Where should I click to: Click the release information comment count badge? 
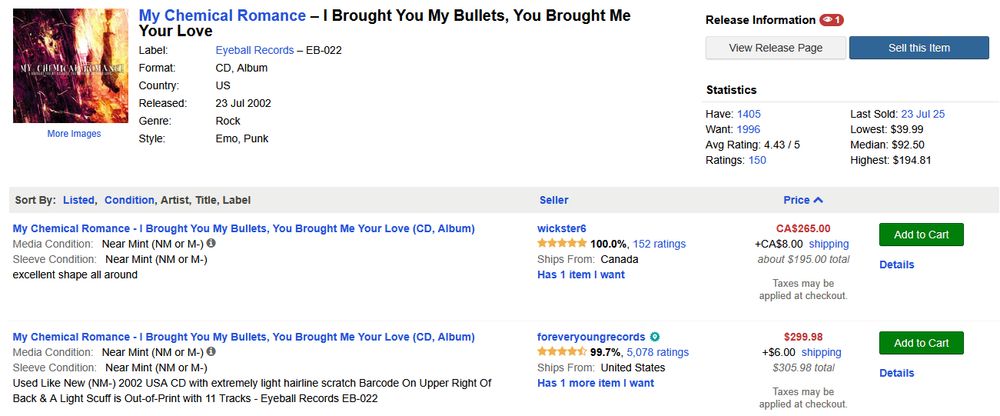[x=832, y=20]
